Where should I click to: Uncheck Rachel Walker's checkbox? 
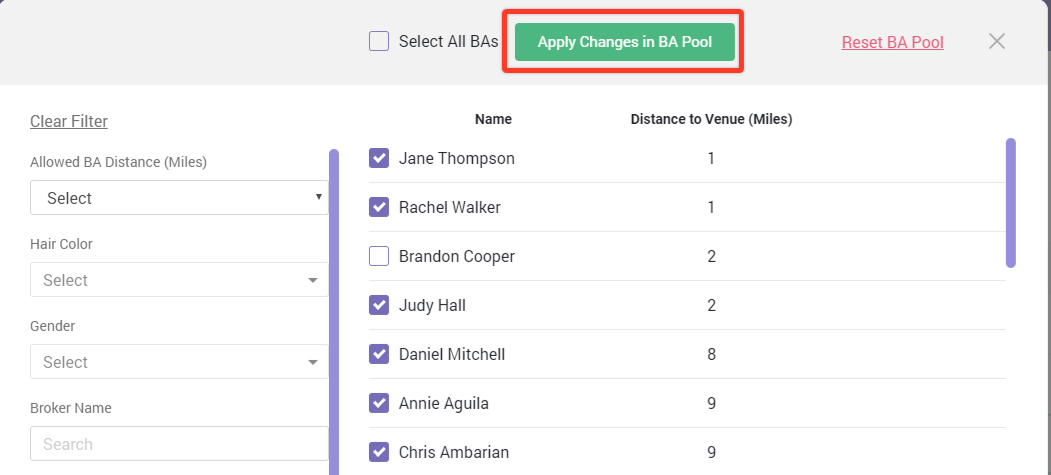pyautogui.click(x=379, y=207)
